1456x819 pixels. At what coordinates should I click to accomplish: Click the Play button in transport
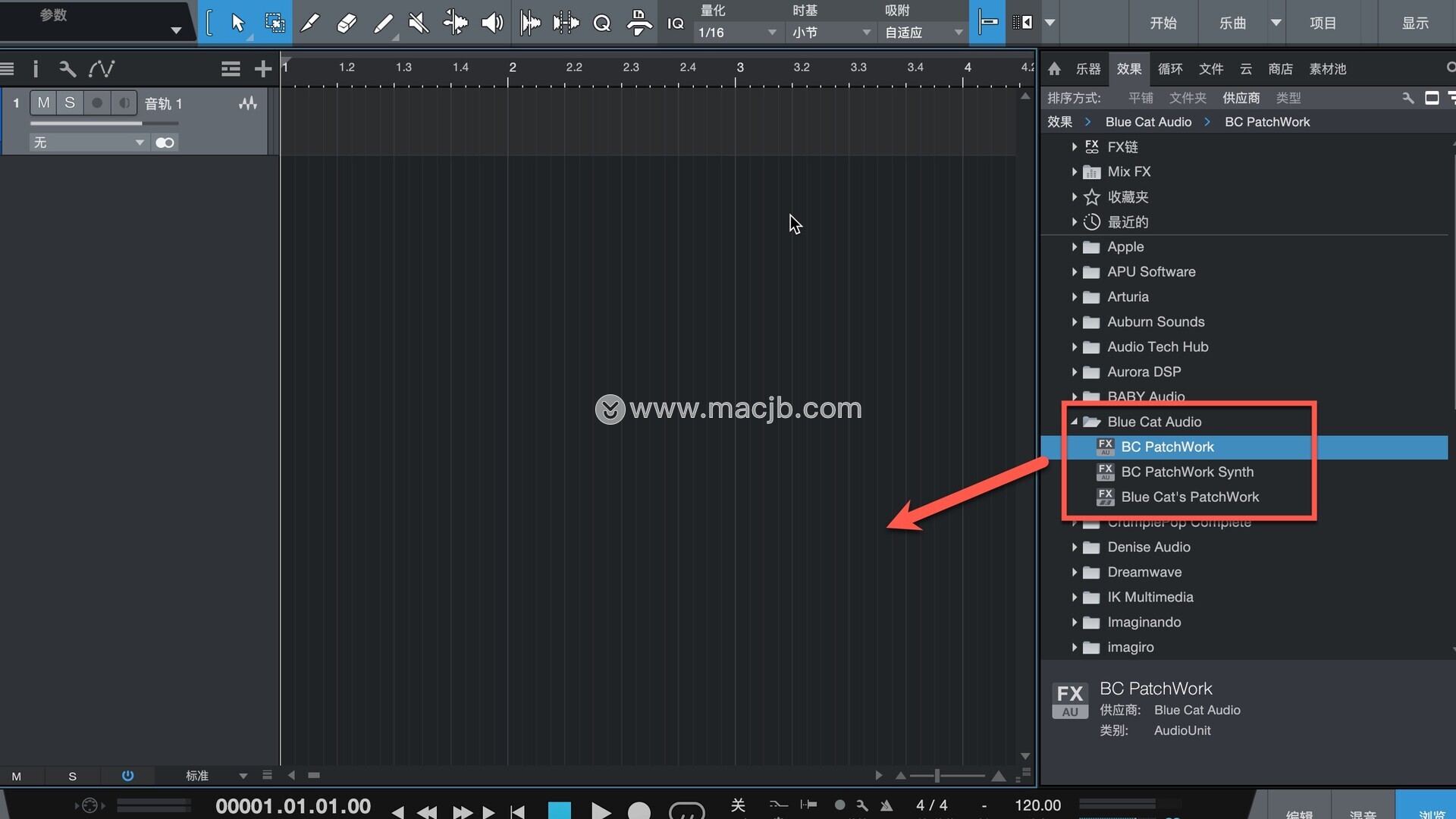601,810
